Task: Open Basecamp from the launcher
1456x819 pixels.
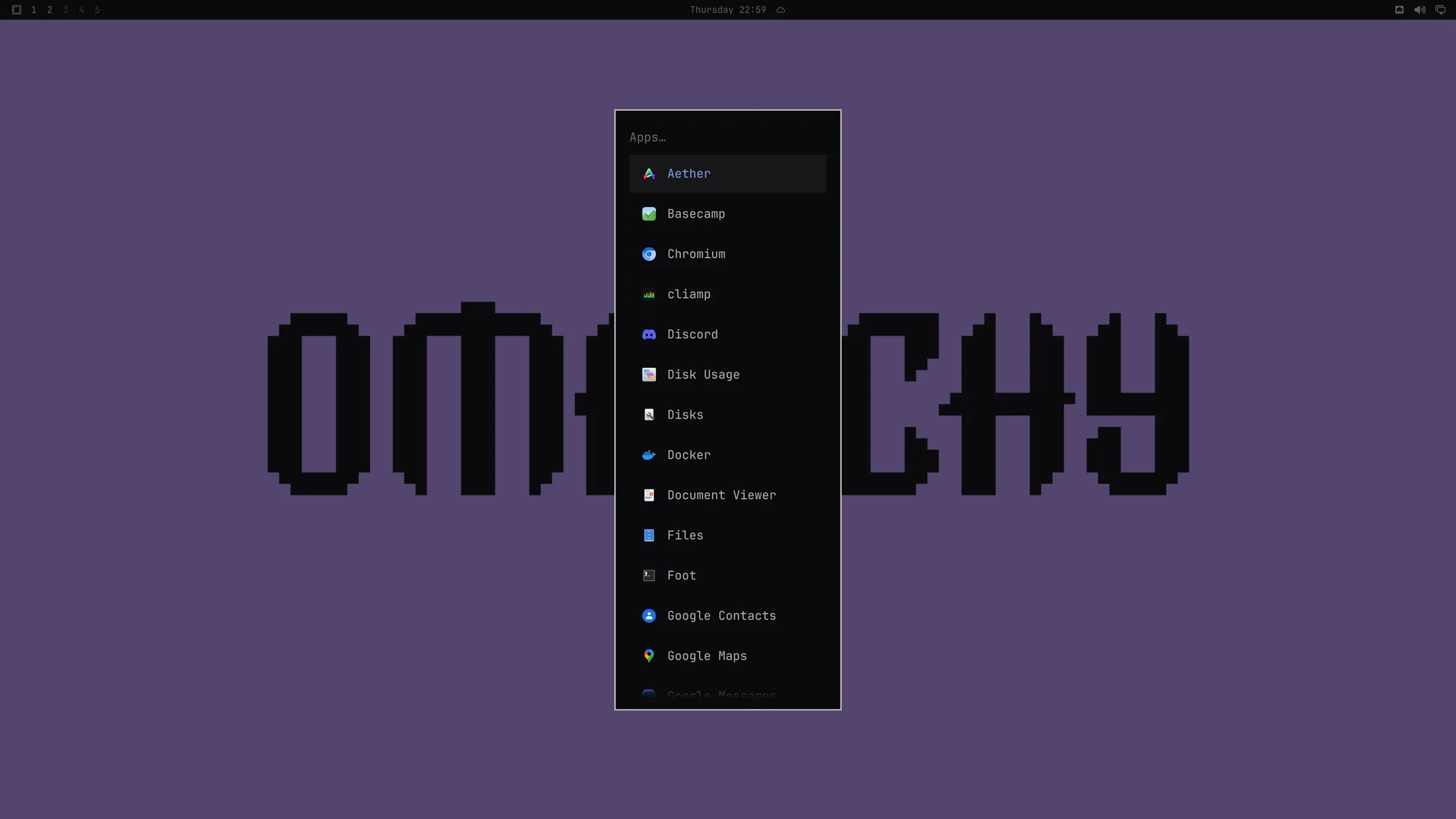Action: pos(727,214)
